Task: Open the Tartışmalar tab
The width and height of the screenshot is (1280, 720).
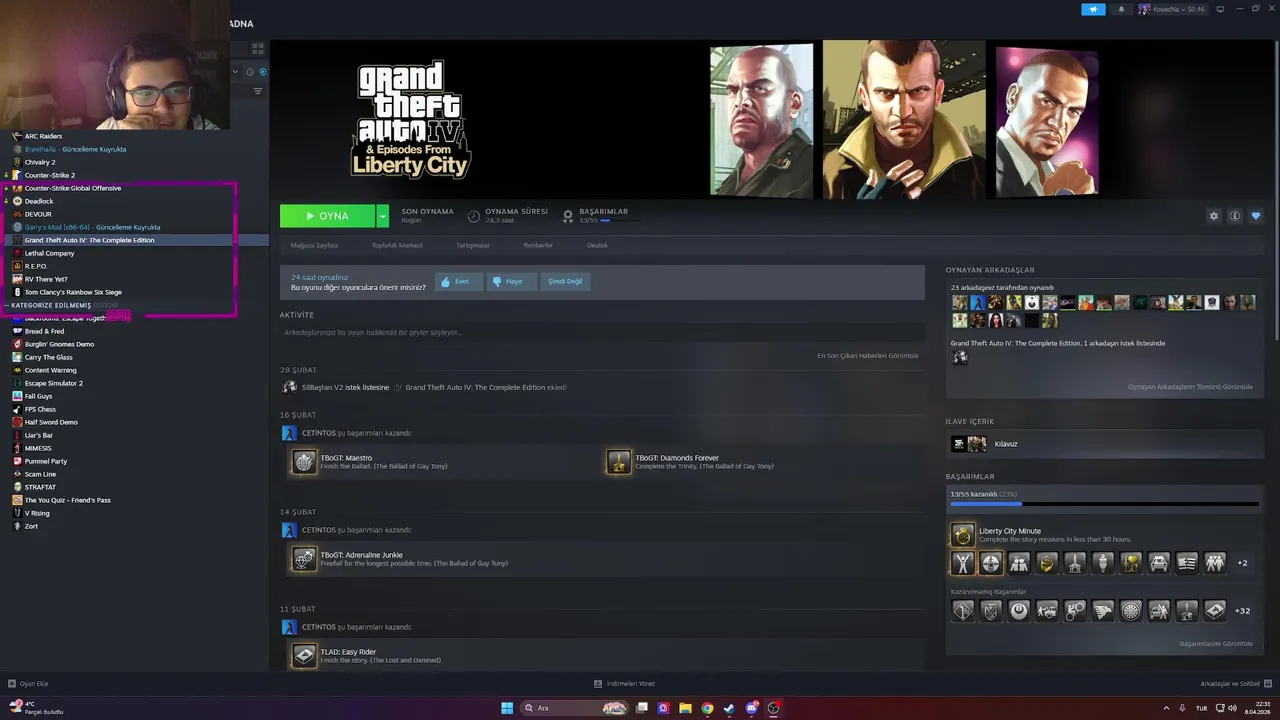Action: (x=473, y=245)
